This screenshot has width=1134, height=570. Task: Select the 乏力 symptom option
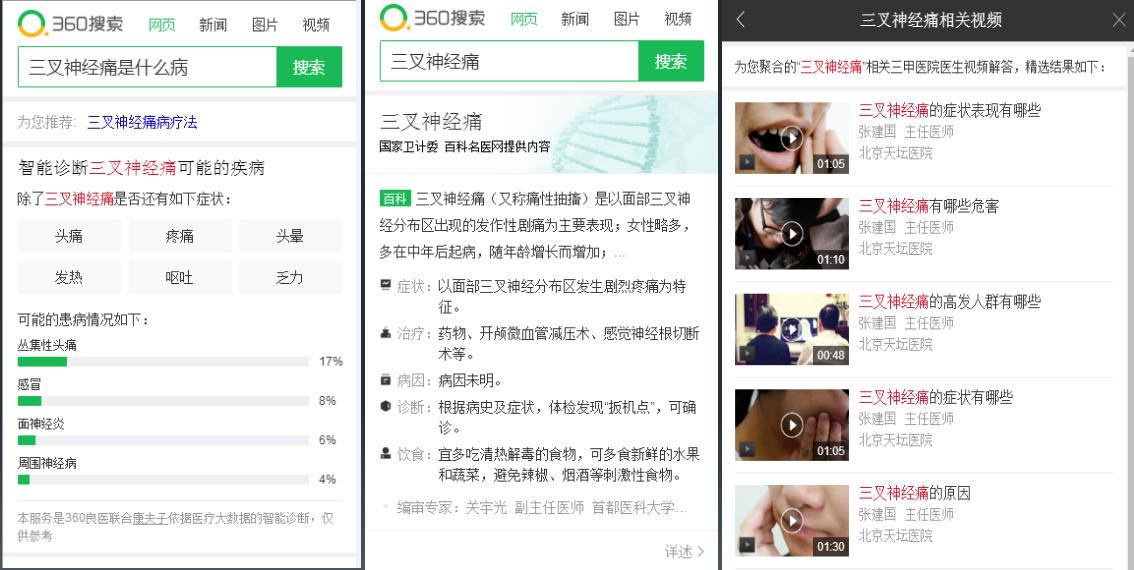click(x=290, y=277)
